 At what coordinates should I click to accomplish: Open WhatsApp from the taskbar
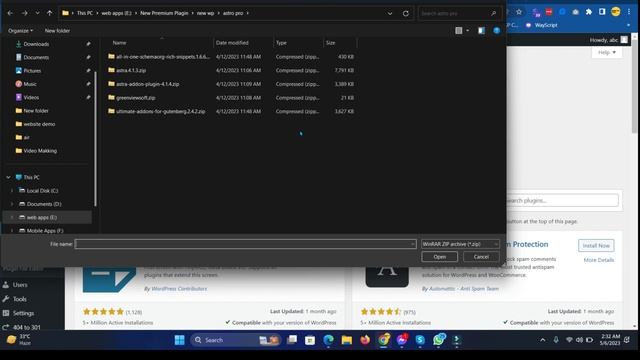[439, 340]
